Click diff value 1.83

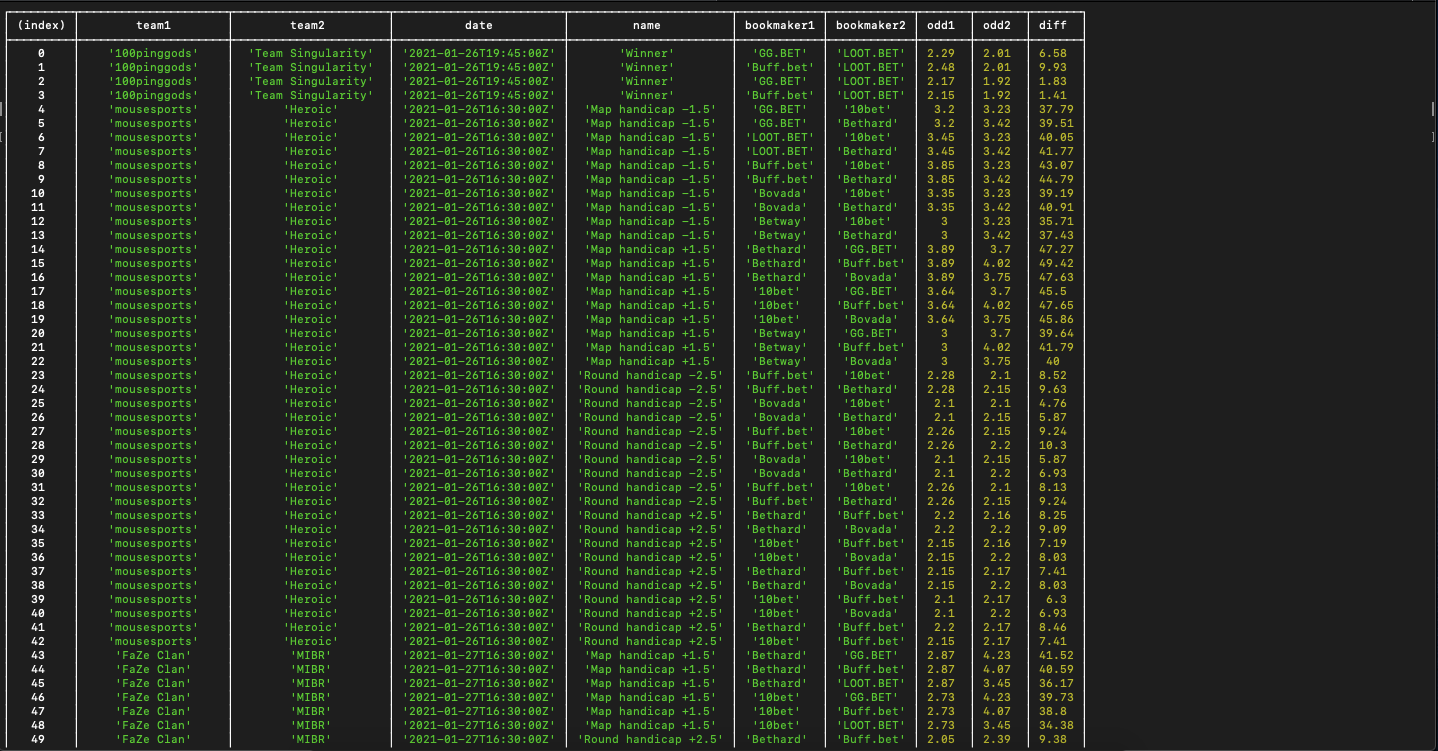pos(1053,81)
